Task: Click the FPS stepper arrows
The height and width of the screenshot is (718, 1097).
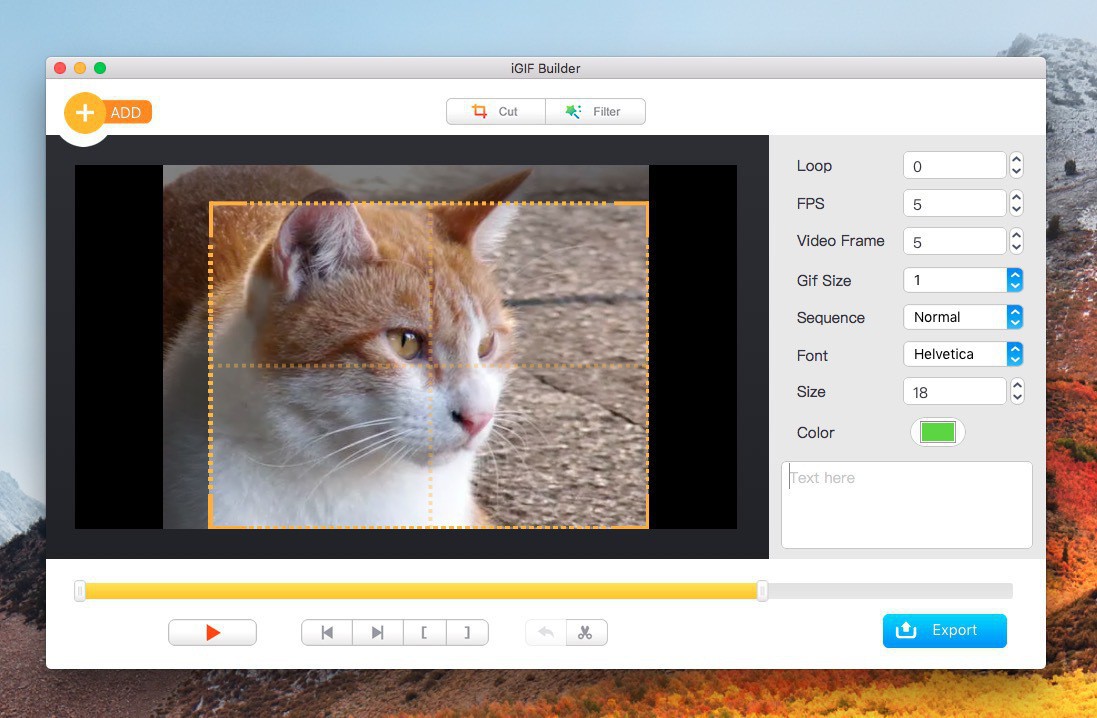Action: 1016,203
